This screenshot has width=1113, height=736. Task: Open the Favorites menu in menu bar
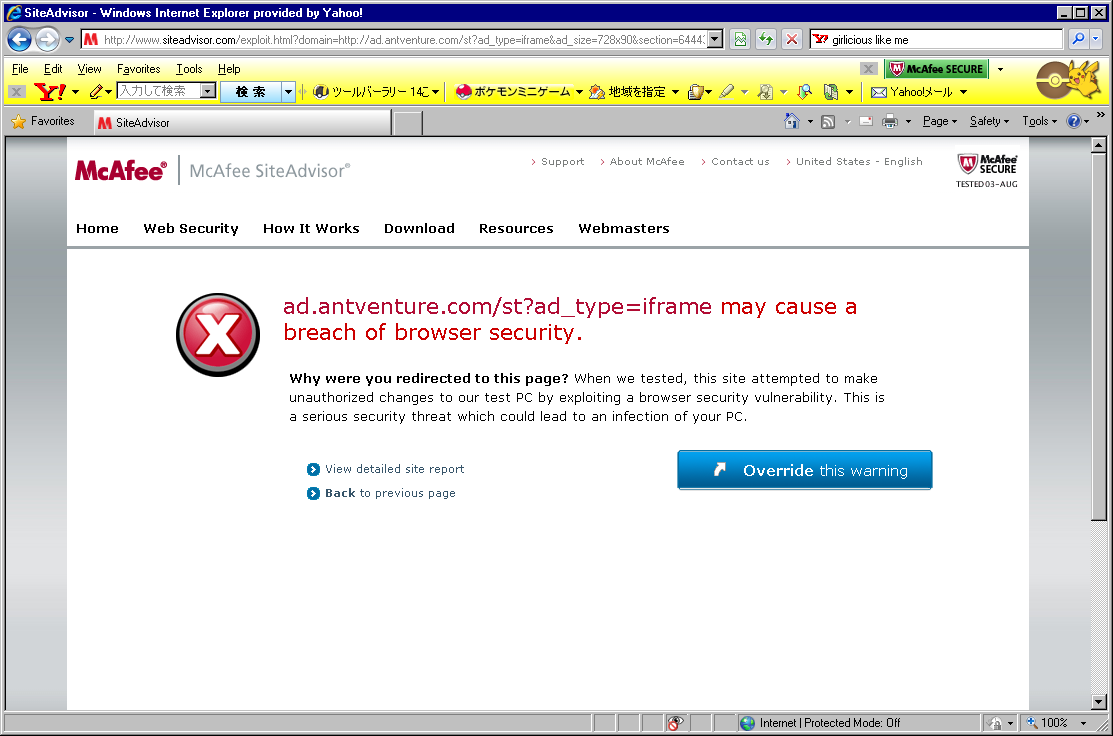[139, 69]
